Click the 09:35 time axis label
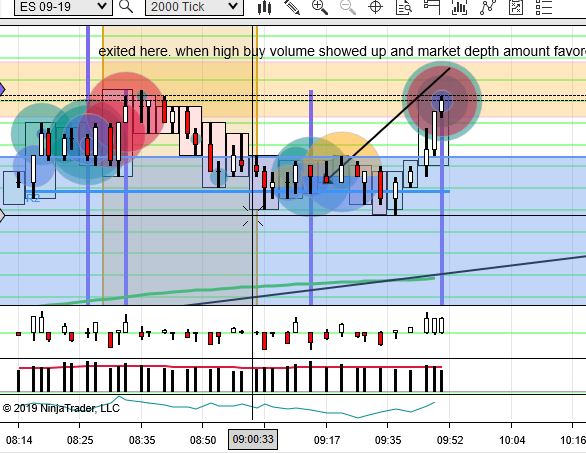The width and height of the screenshot is (586, 453). click(388, 440)
